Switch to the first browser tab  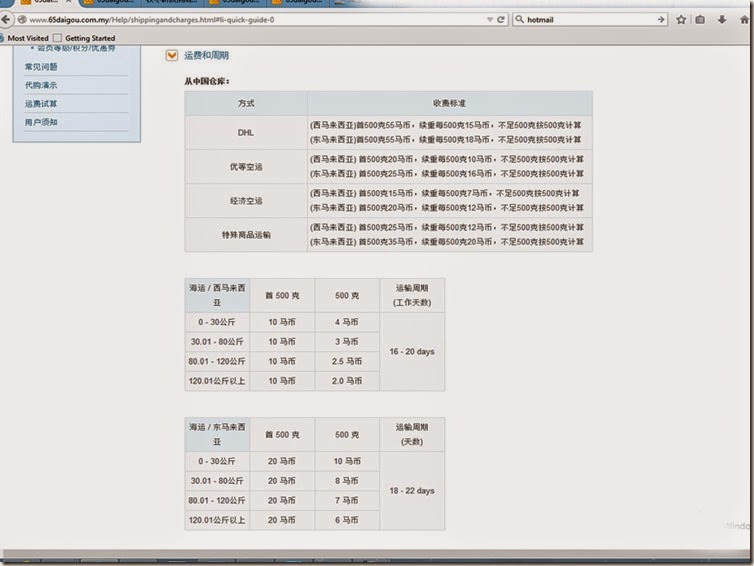coord(41,3)
